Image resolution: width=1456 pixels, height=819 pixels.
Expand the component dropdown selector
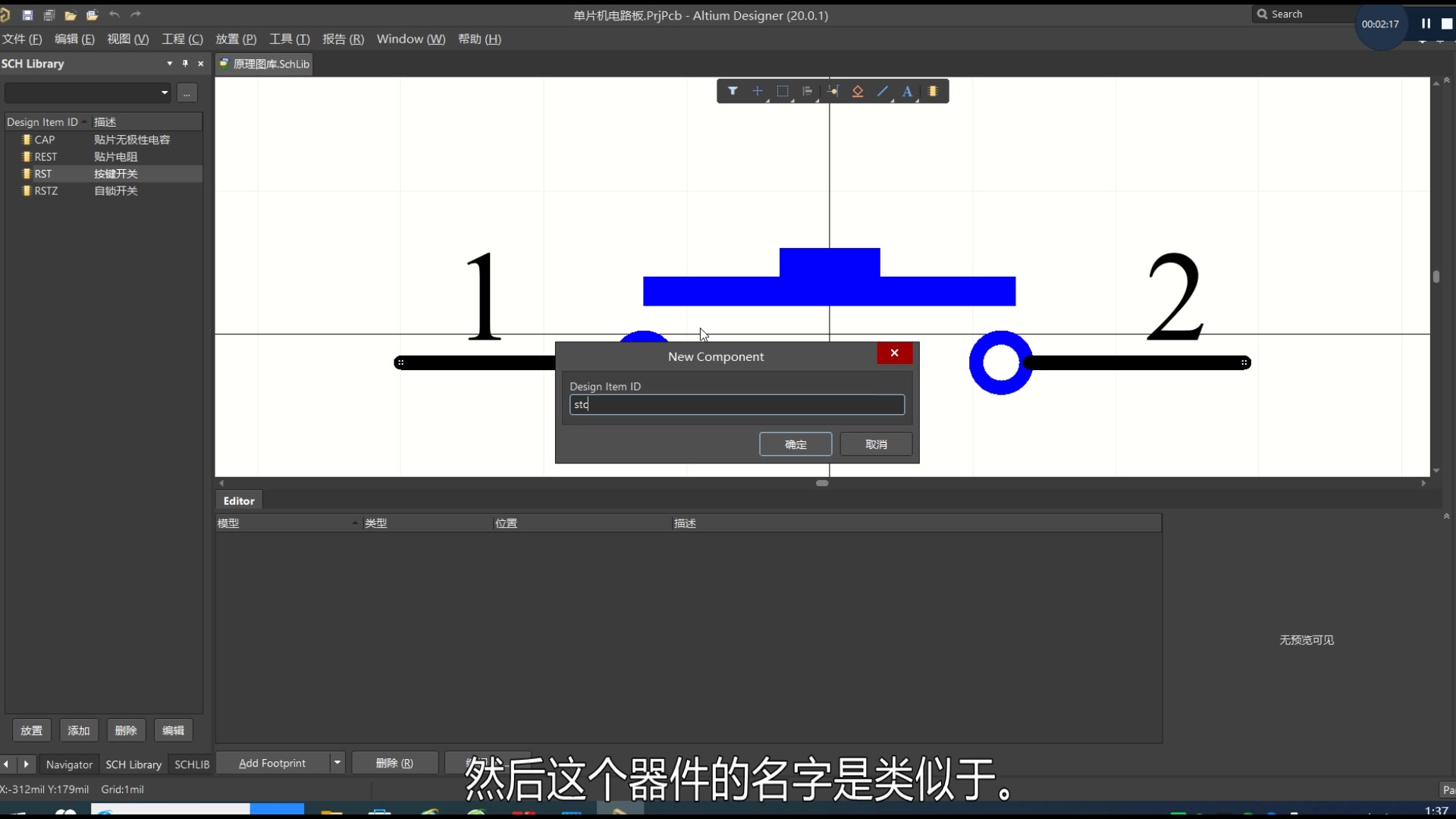(x=164, y=92)
